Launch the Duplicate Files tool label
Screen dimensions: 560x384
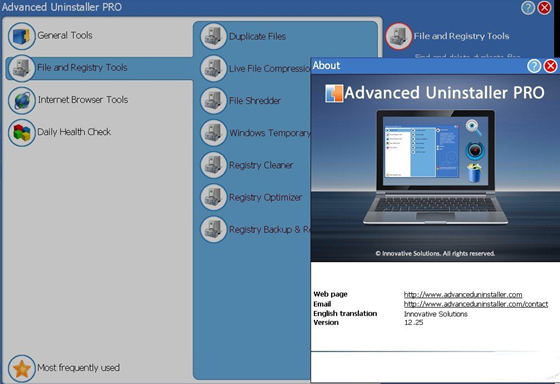pyautogui.click(x=258, y=36)
